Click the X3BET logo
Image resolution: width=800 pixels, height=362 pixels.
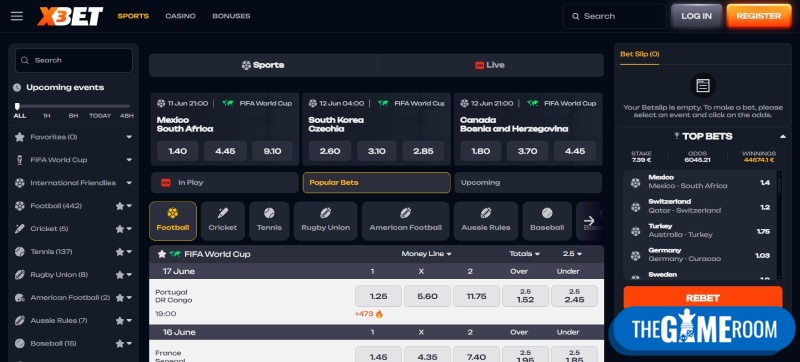click(70, 16)
